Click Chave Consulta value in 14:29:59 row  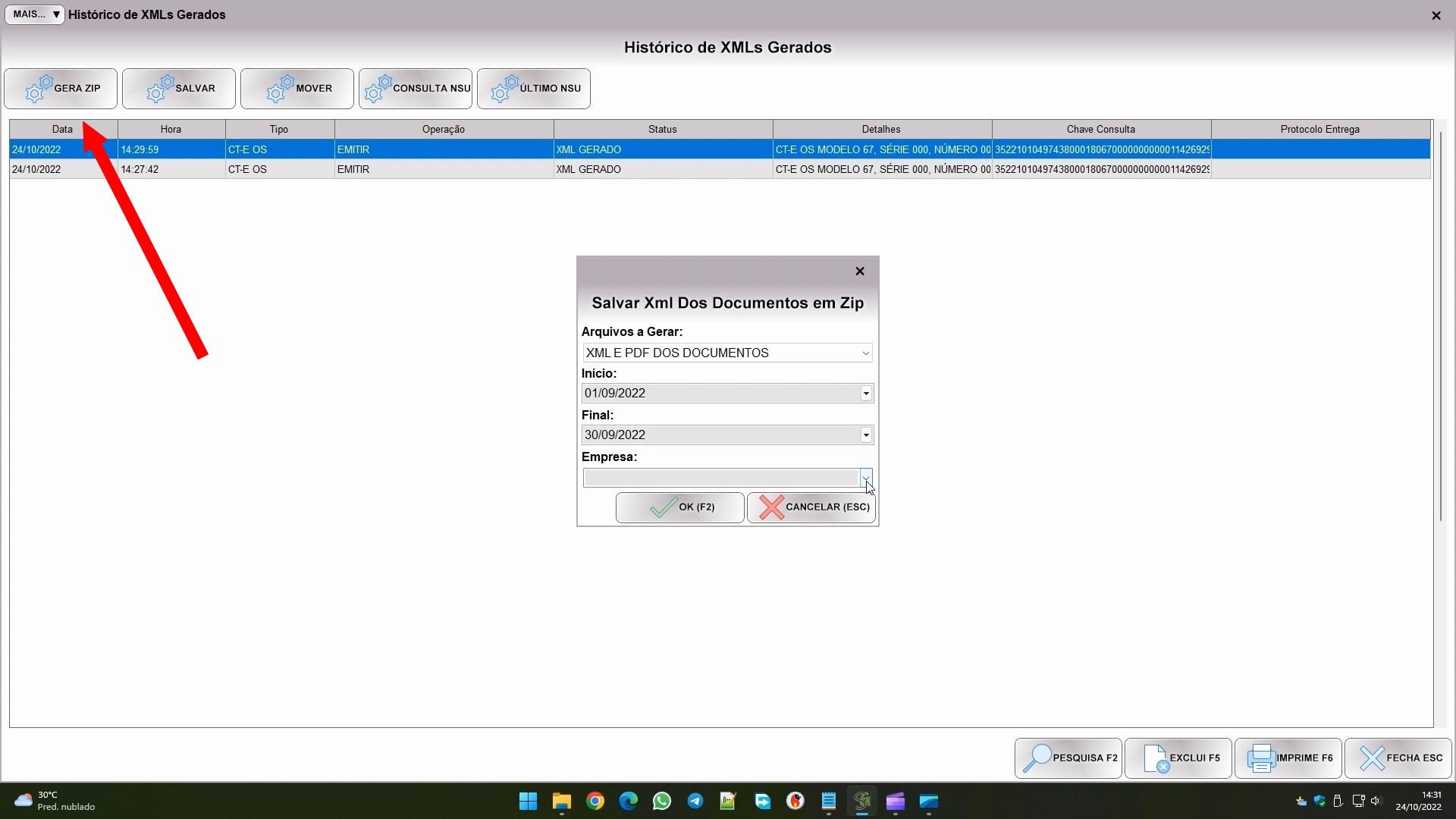tap(1101, 149)
